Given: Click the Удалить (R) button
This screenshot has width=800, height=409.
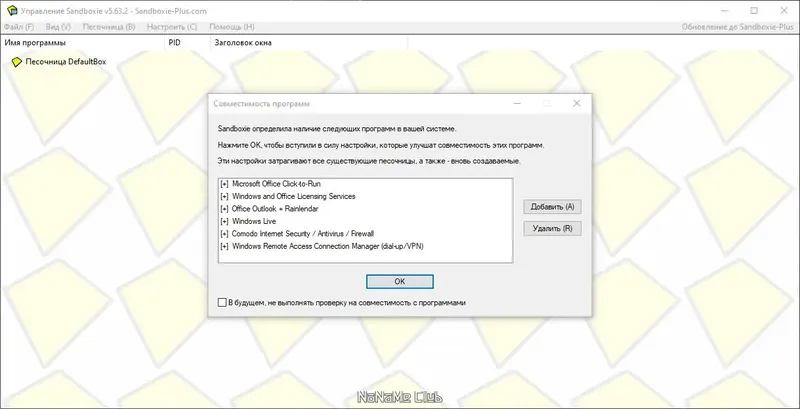Looking at the screenshot, I should [553, 228].
